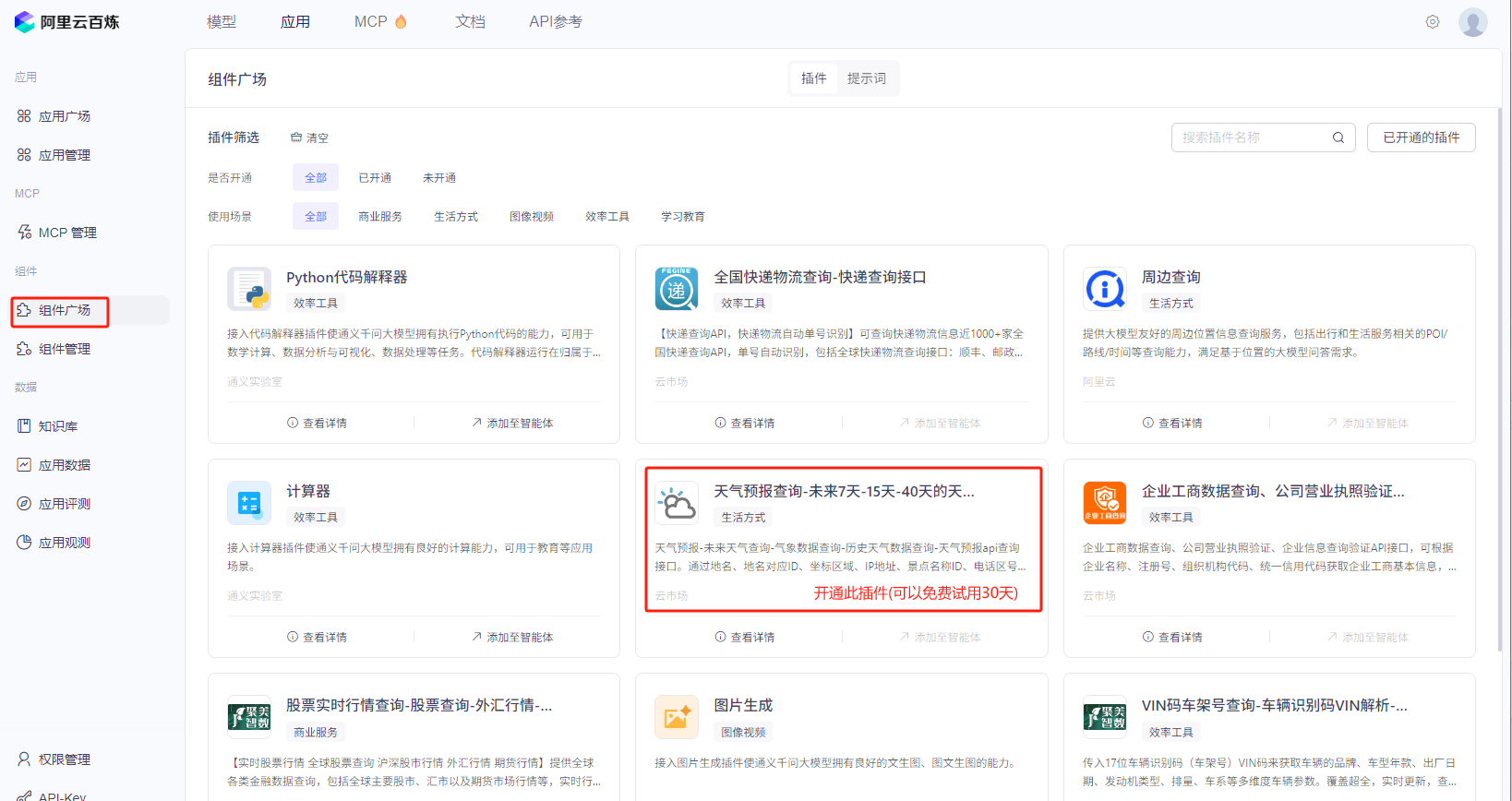Screen dimensions: 1512x801
Task: Filter by 学习教育 scenario
Action: click(683, 216)
